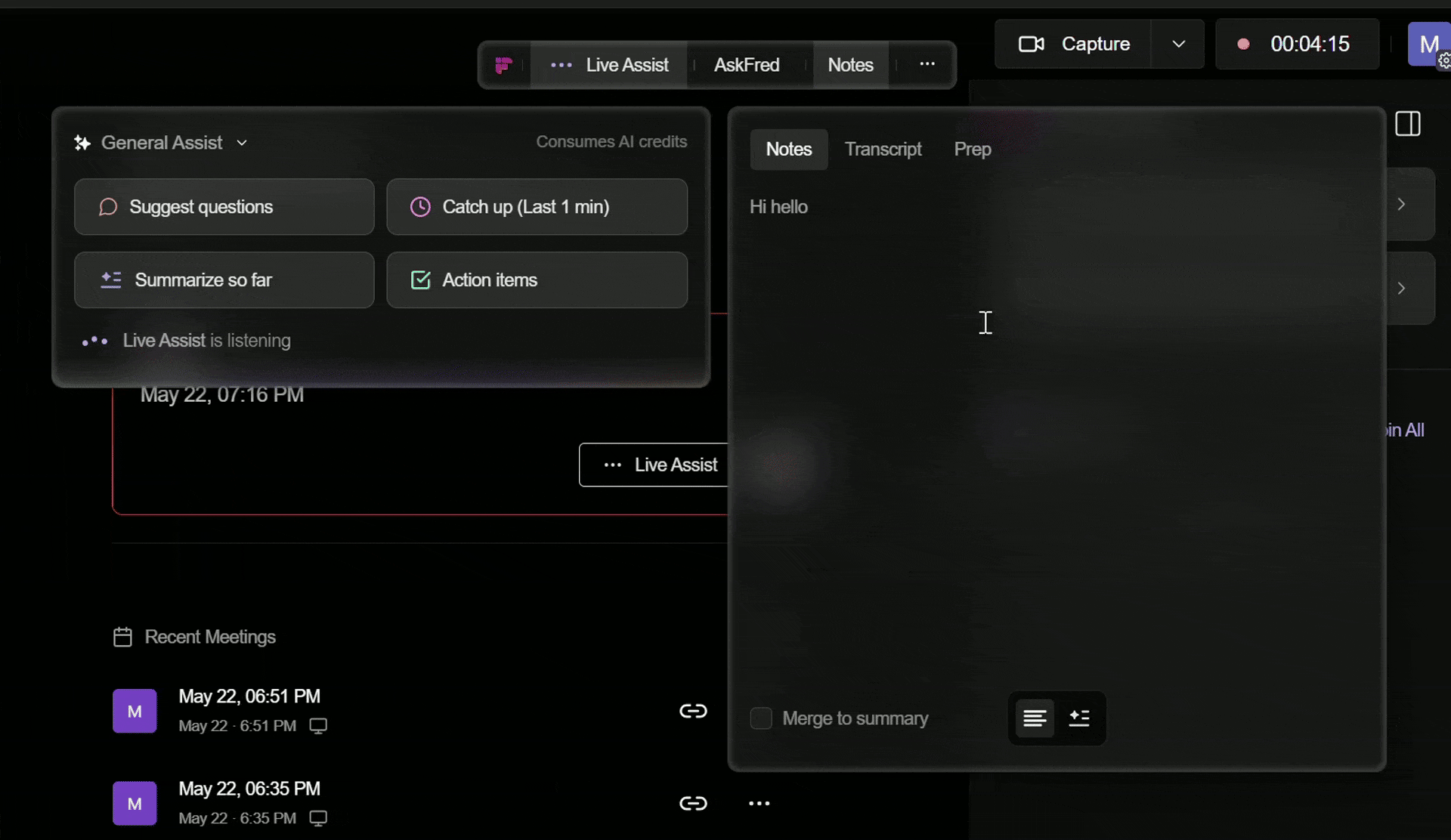The width and height of the screenshot is (1451, 840).
Task: Click the M avatar of 06:35 PM meeting
Action: (x=135, y=804)
